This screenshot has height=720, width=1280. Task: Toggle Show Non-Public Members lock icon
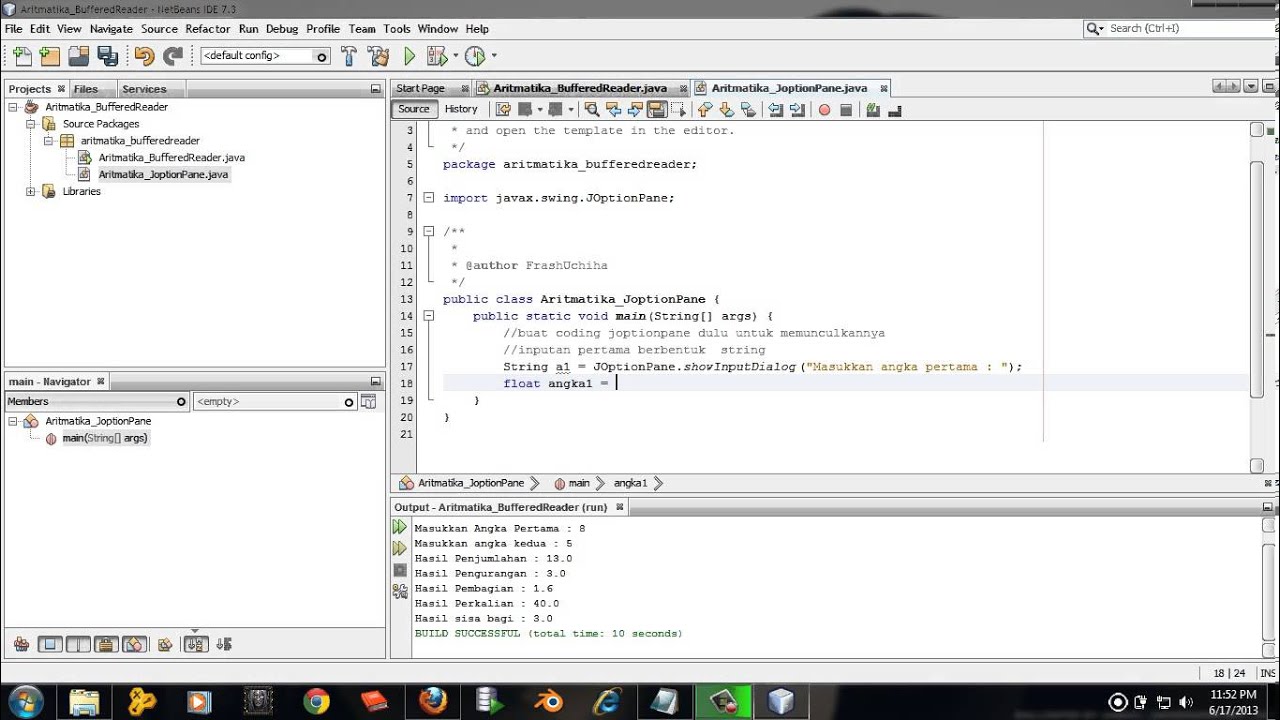(106, 645)
